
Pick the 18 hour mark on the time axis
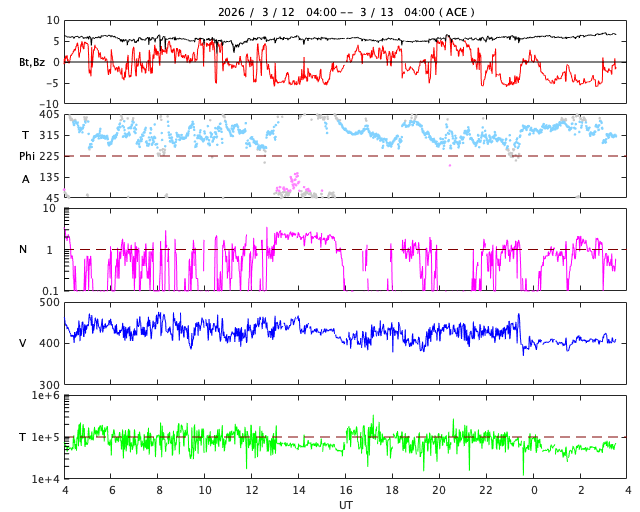click(393, 491)
